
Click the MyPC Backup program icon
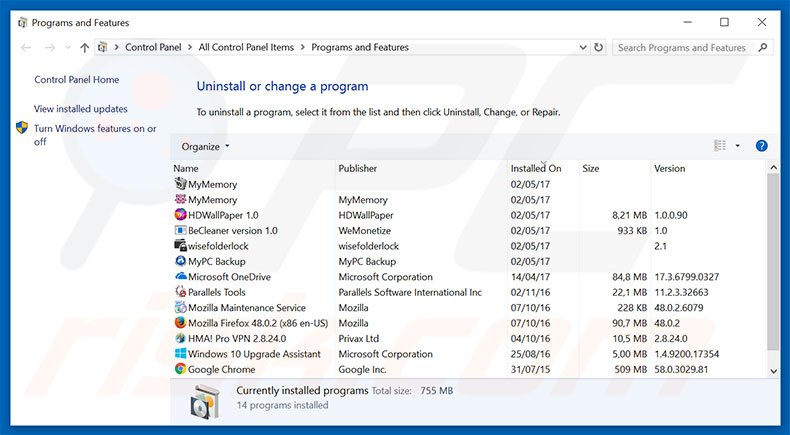coord(180,261)
